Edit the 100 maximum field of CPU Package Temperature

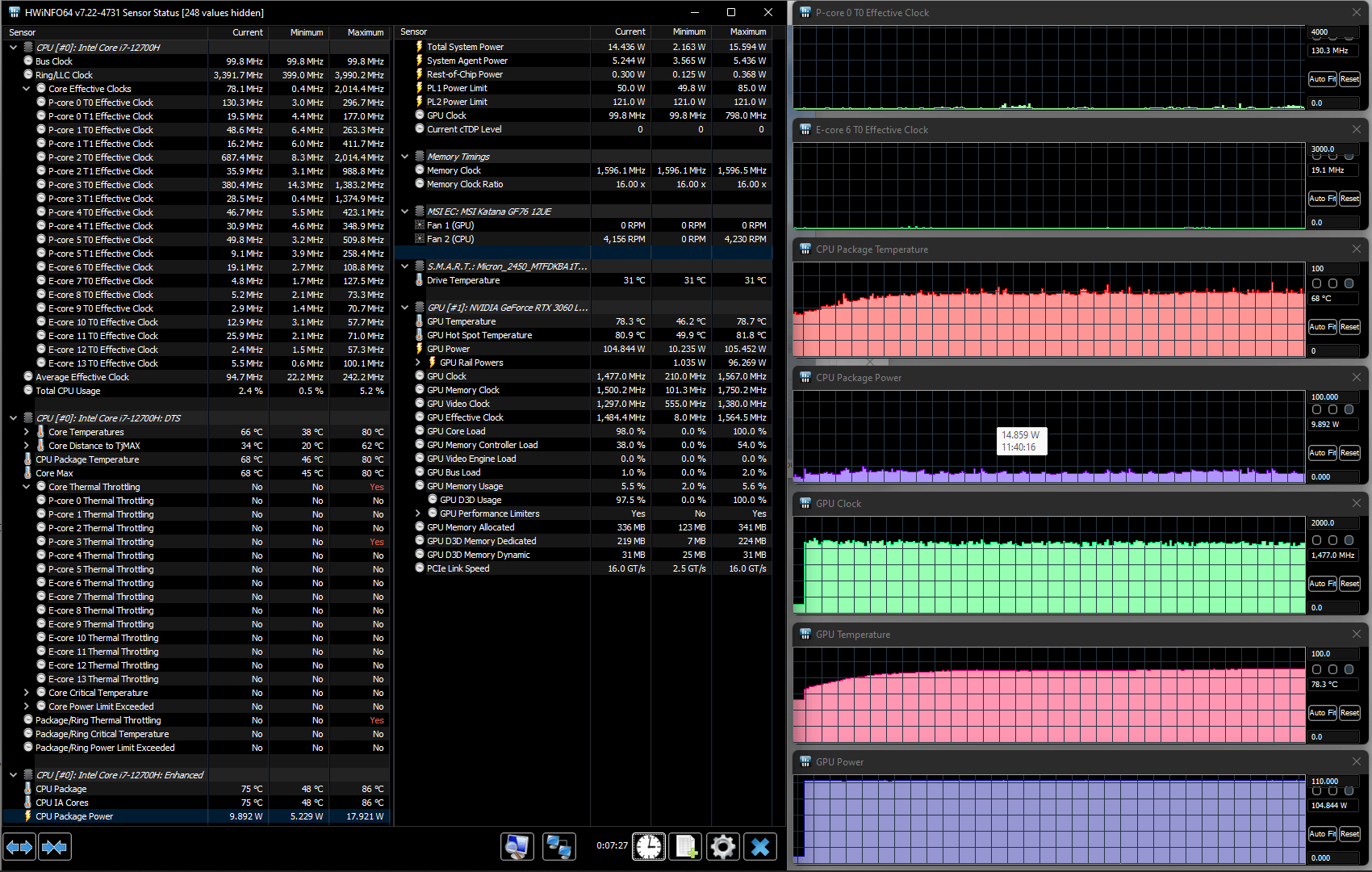tap(1332, 269)
